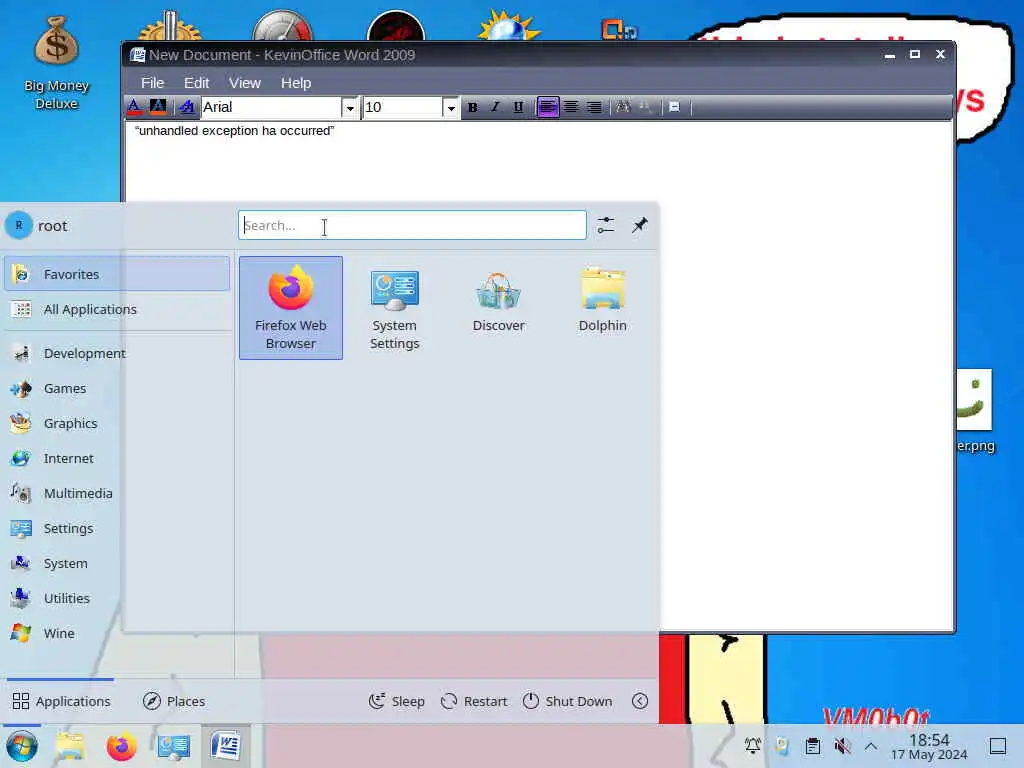Click the launcher Search field
This screenshot has height=768, width=1024.
coord(412,225)
